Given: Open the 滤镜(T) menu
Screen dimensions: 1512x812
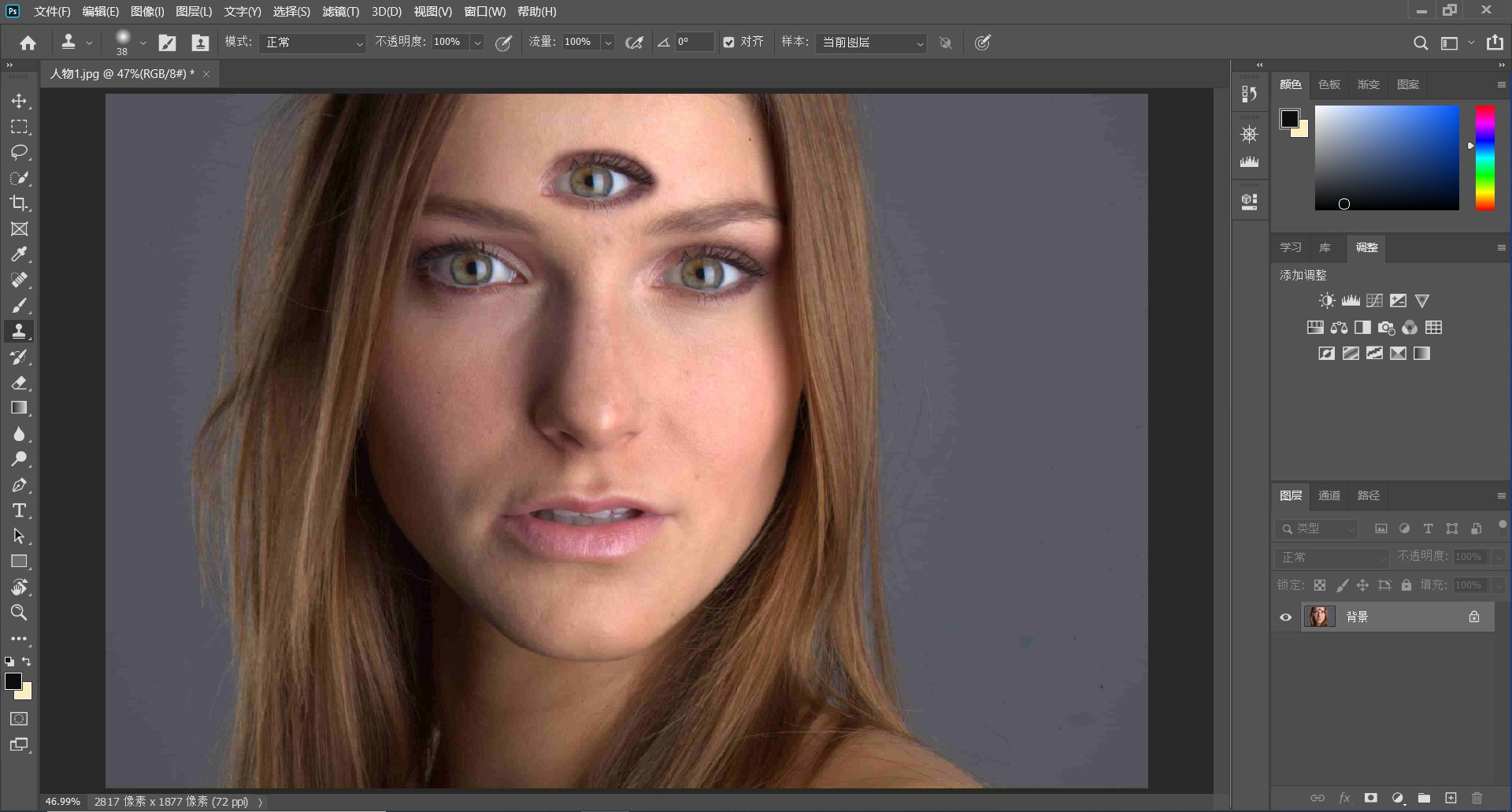Looking at the screenshot, I should pos(341,11).
